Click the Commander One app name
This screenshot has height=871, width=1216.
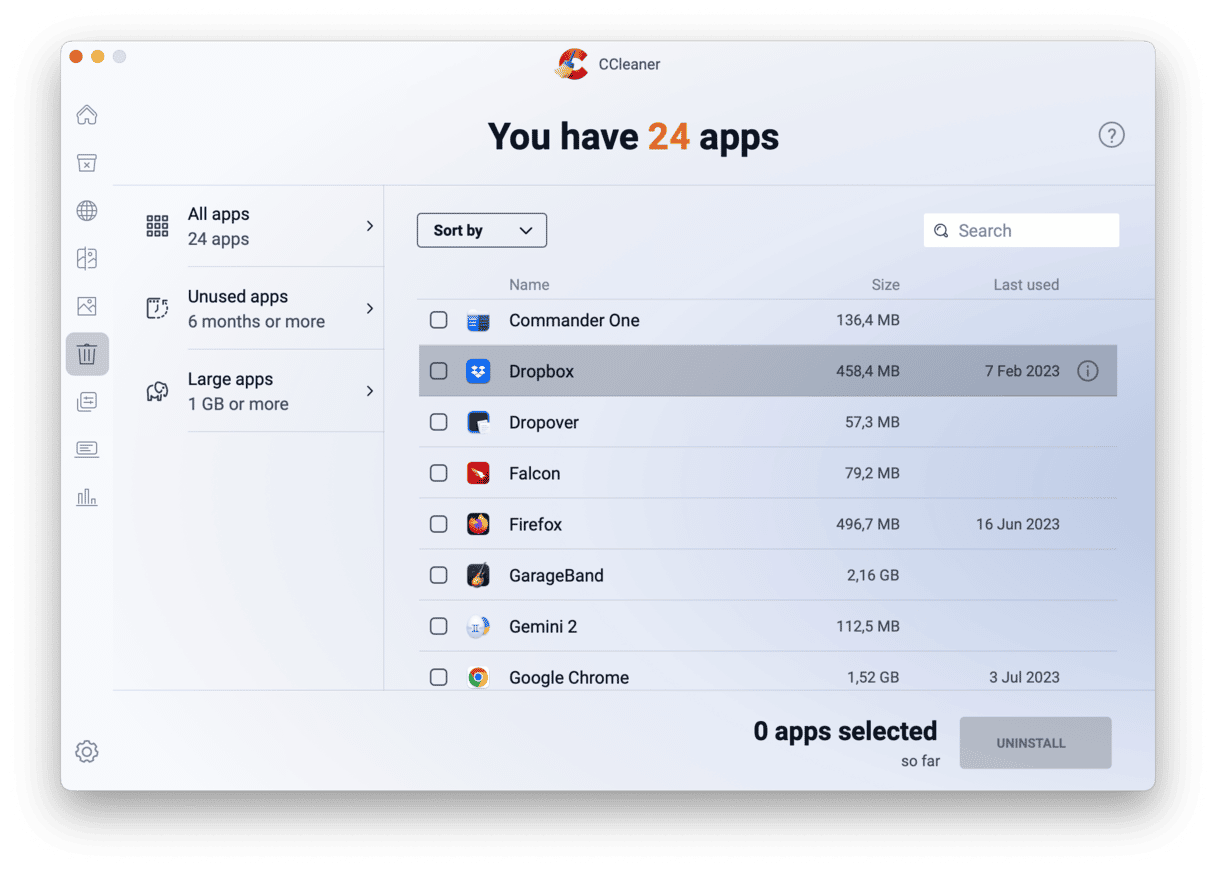(574, 320)
